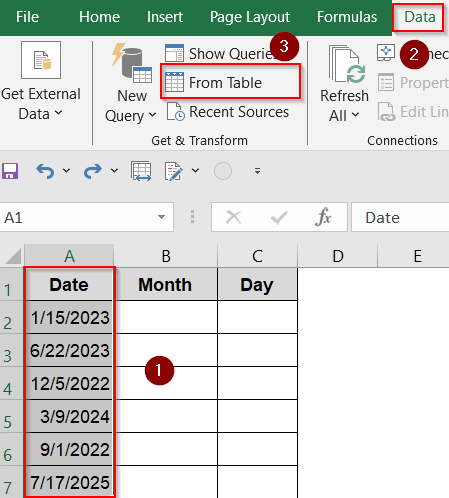Click the Get External Data icon
449x498 pixels.
click(41, 60)
